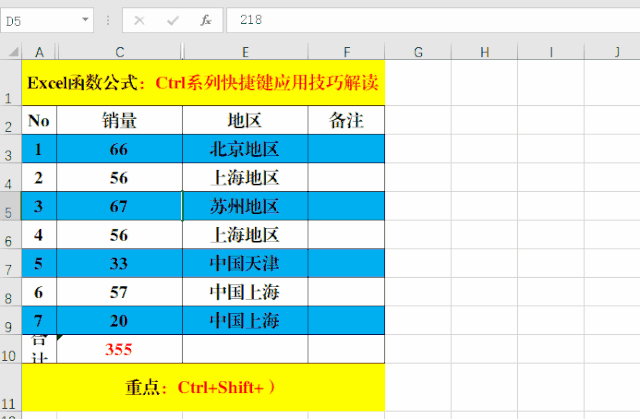Viewport: 640px width, 419px height.
Task: Select row 4 header
Action: pyautogui.click(x=11, y=177)
